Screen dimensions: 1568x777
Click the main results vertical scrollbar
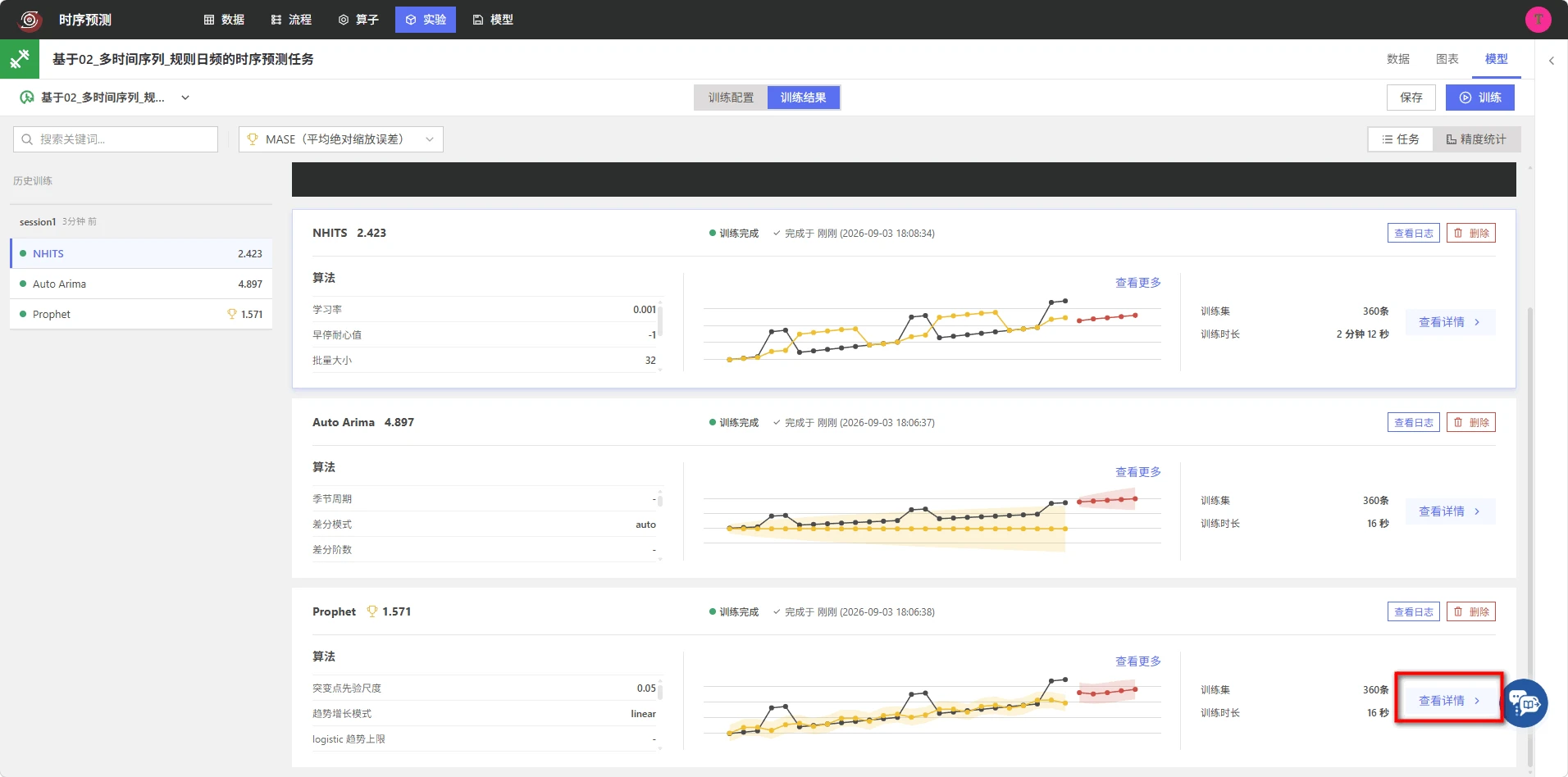[x=1530, y=537]
